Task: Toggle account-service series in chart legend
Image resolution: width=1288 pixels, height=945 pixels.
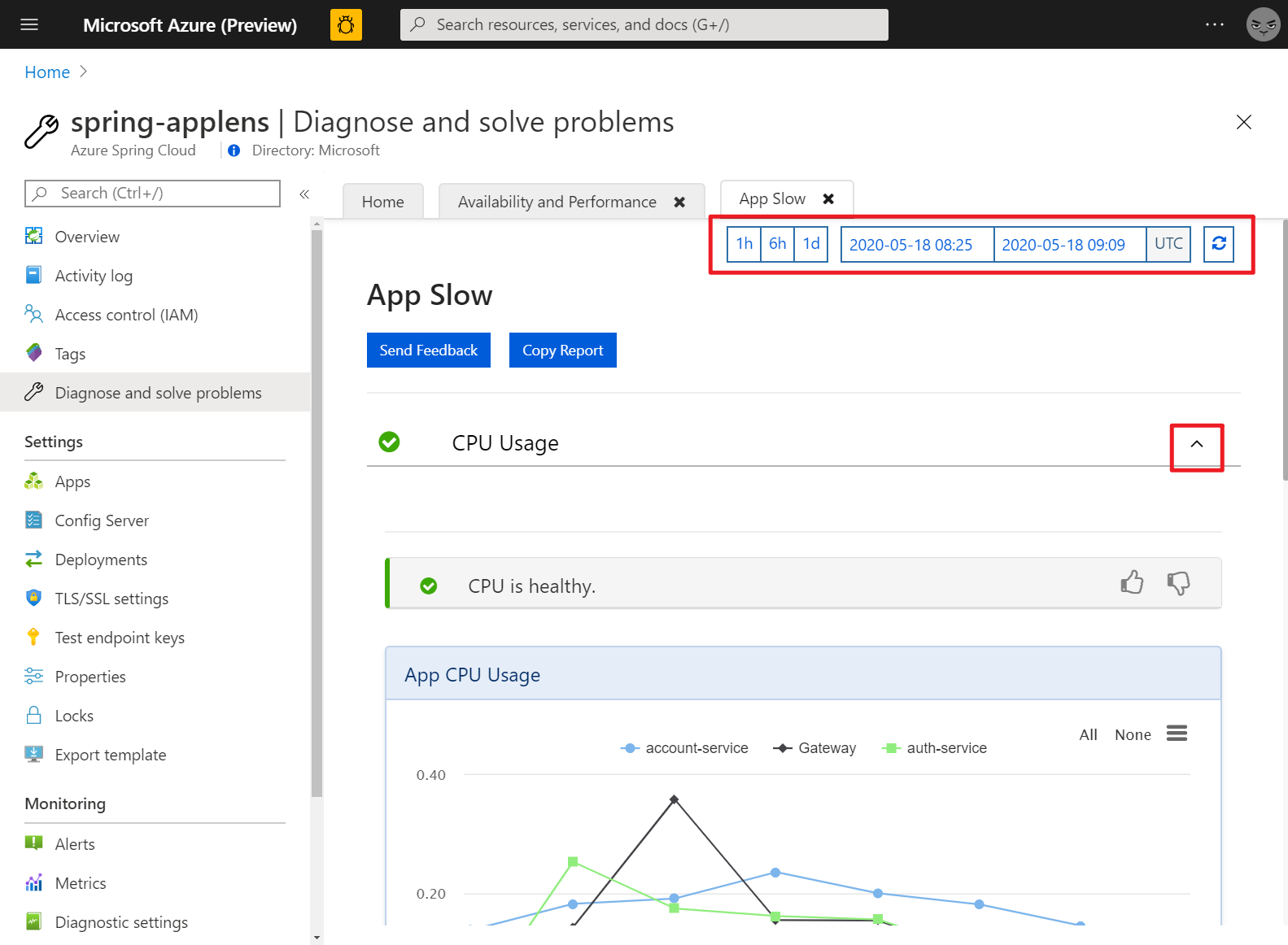Action: coord(684,748)
